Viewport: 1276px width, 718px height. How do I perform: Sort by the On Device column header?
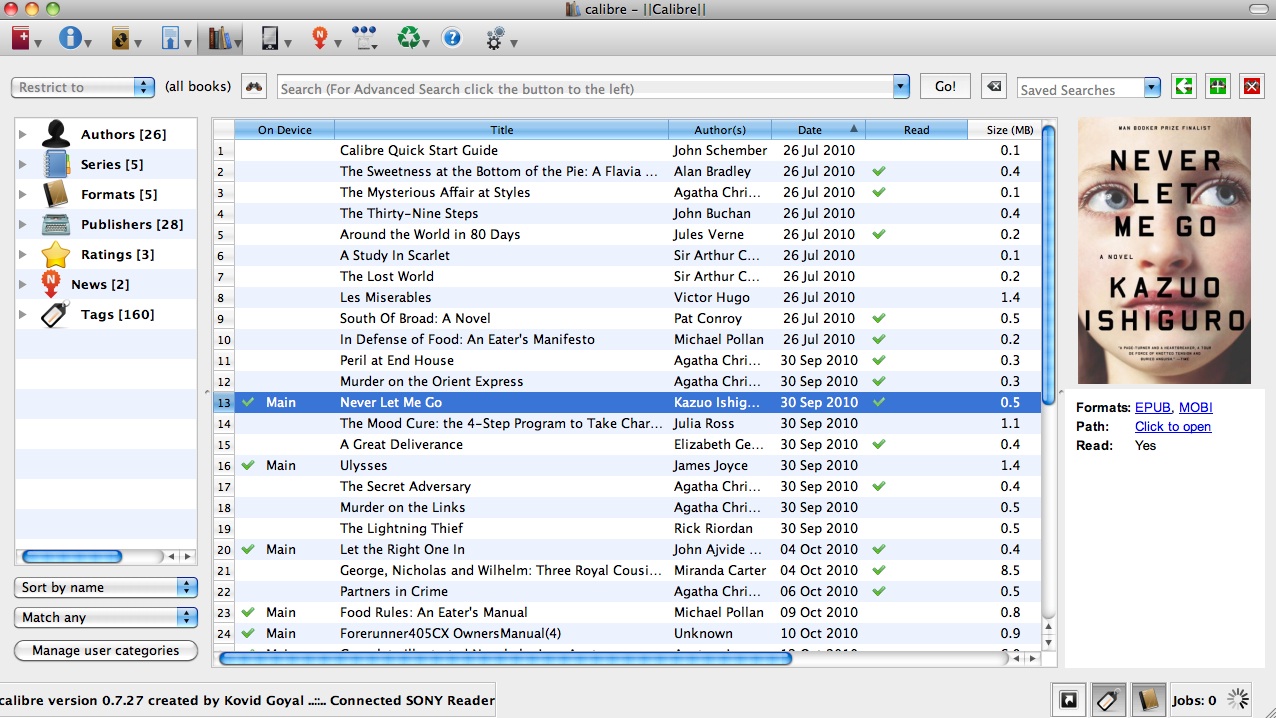tap(285, 130)
